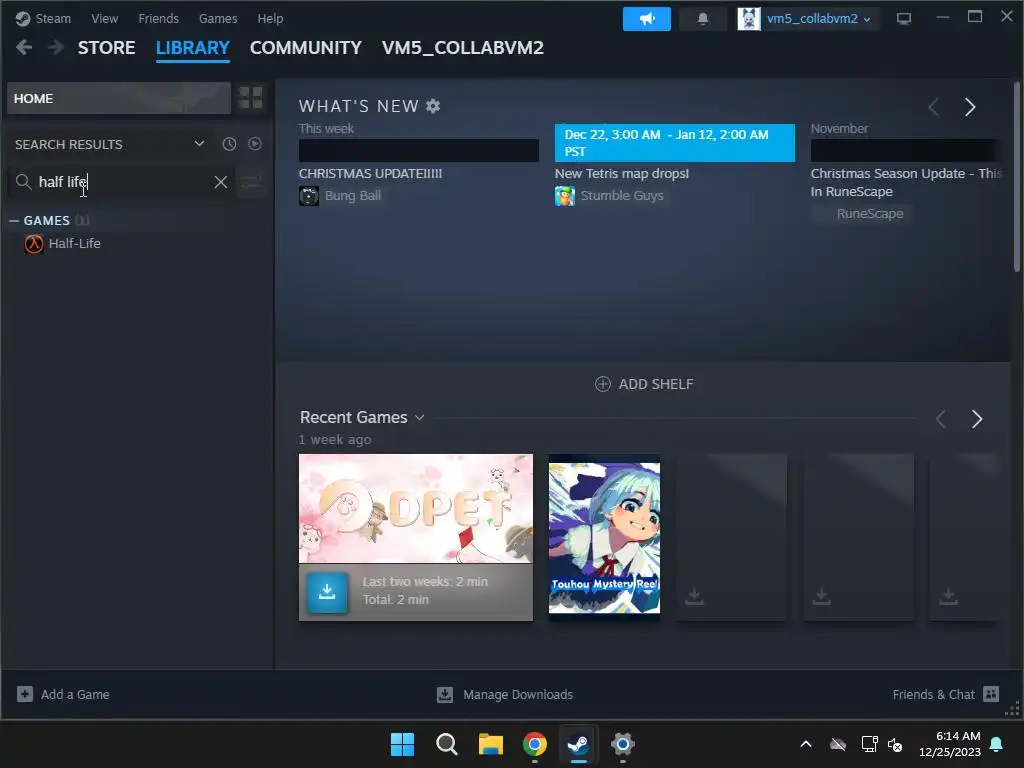Click the RuneScape game tag
This screenshot has width=1024, height=768.
862,214
